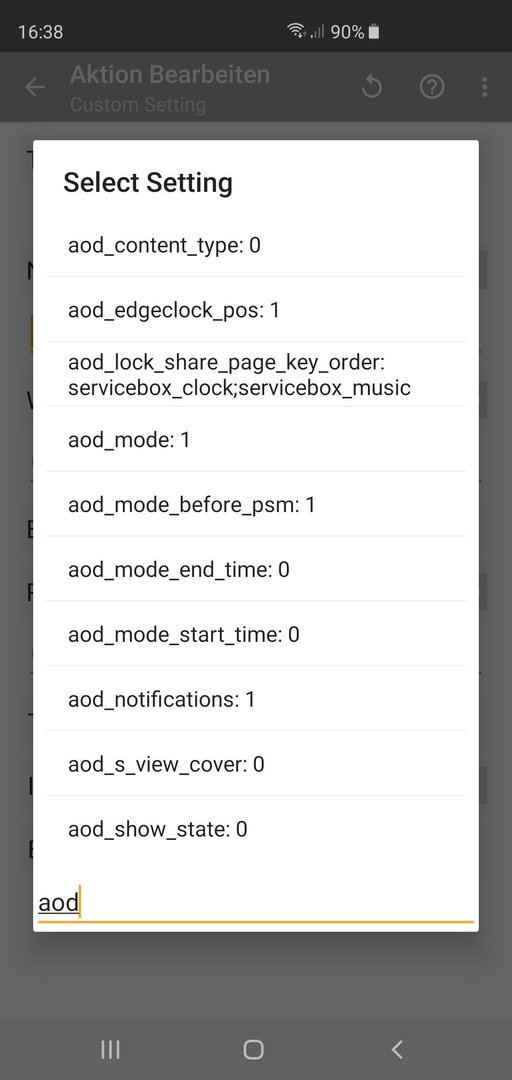Tap the Android home button
Viewport: 512px width, 1080px height.
[254, 1049]
